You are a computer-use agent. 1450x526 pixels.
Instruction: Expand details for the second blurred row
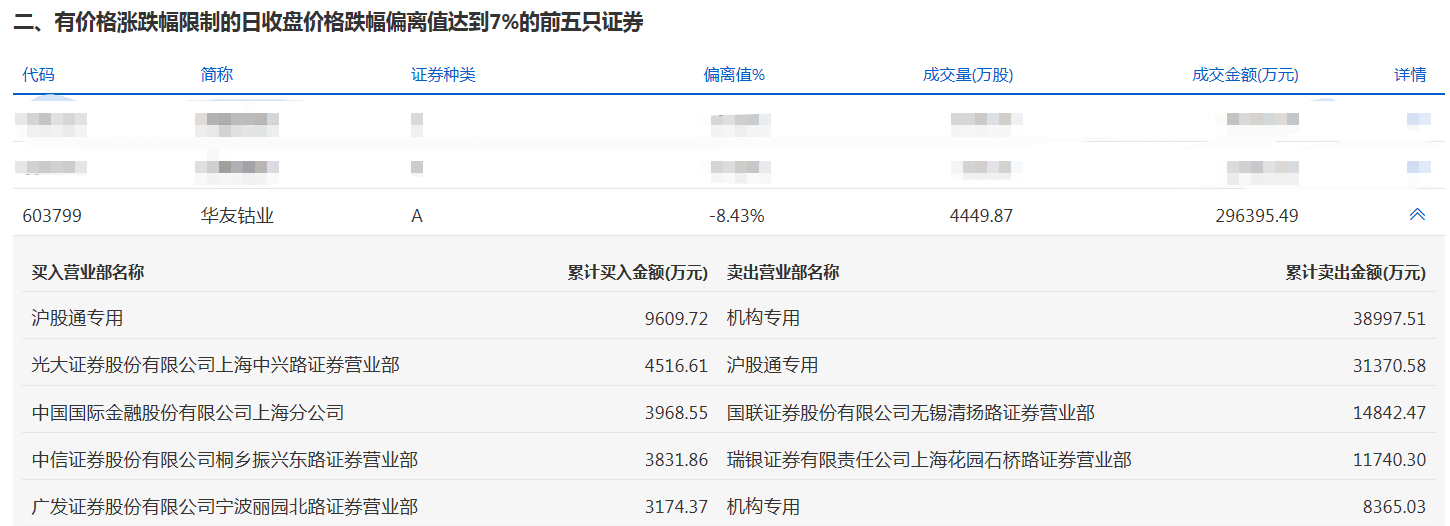[x=1417, y=167]
